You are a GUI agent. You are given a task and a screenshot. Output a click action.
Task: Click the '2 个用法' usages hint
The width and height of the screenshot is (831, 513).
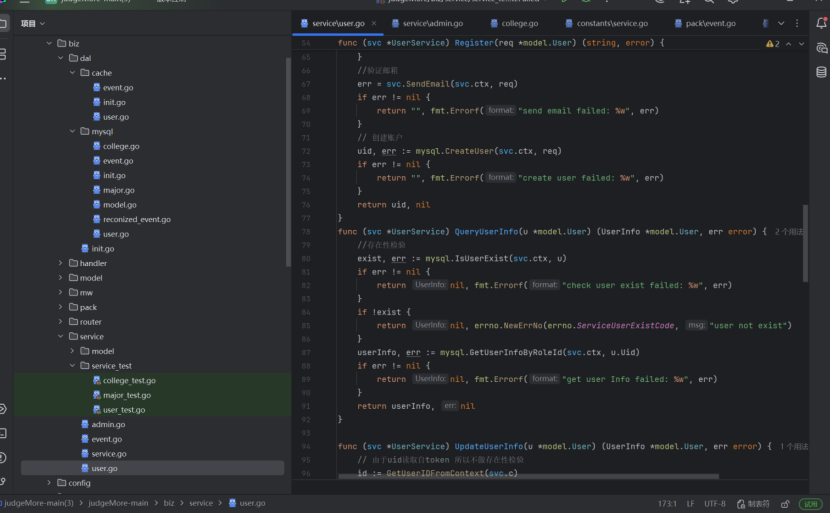(790, 232)
